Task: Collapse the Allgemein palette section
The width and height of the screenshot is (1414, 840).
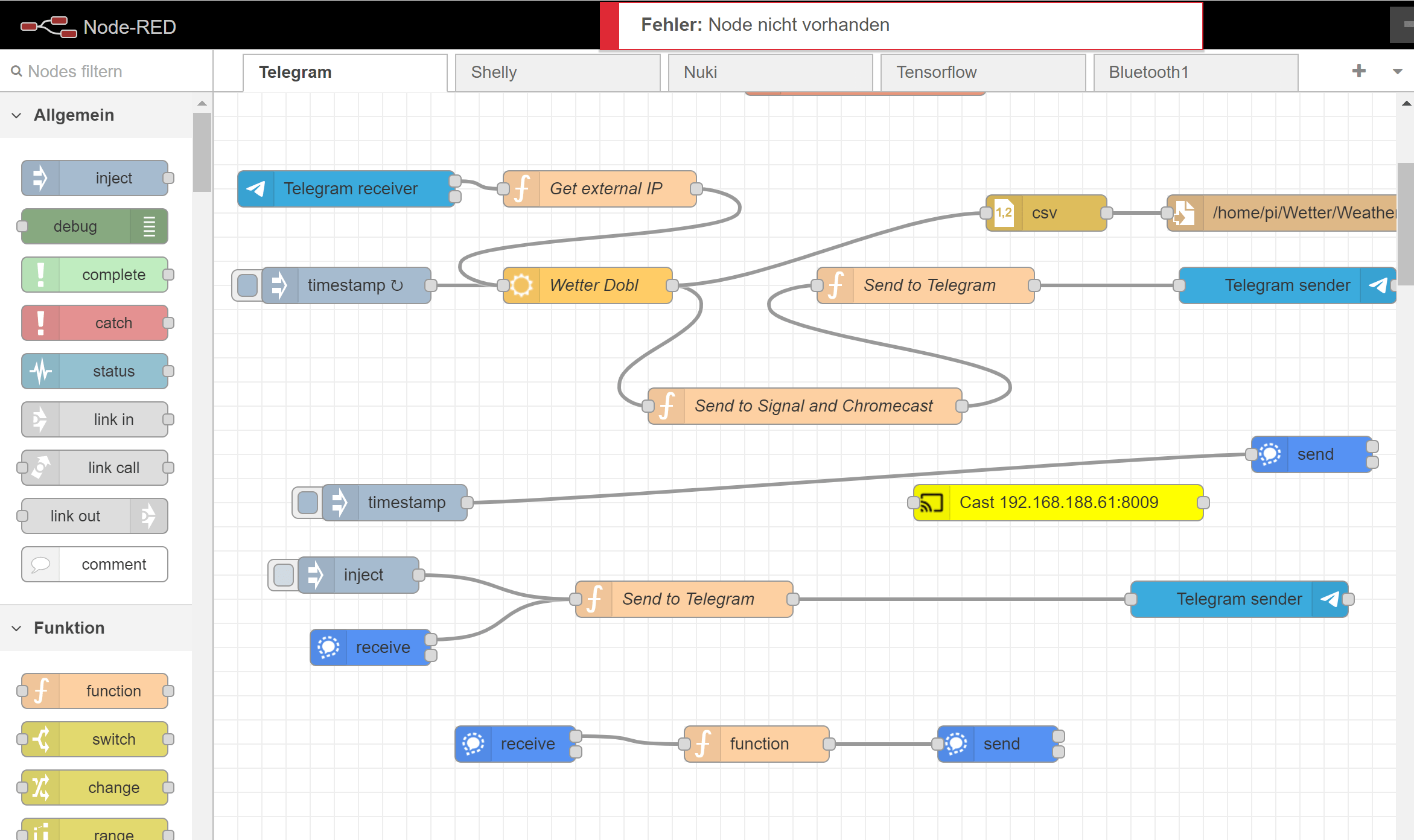Action: (x=16, y=115)
